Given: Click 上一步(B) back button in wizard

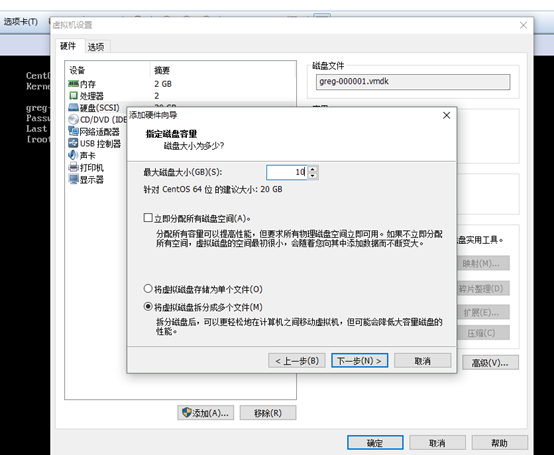Looking at the screenshot, I should tap(297, 361).
